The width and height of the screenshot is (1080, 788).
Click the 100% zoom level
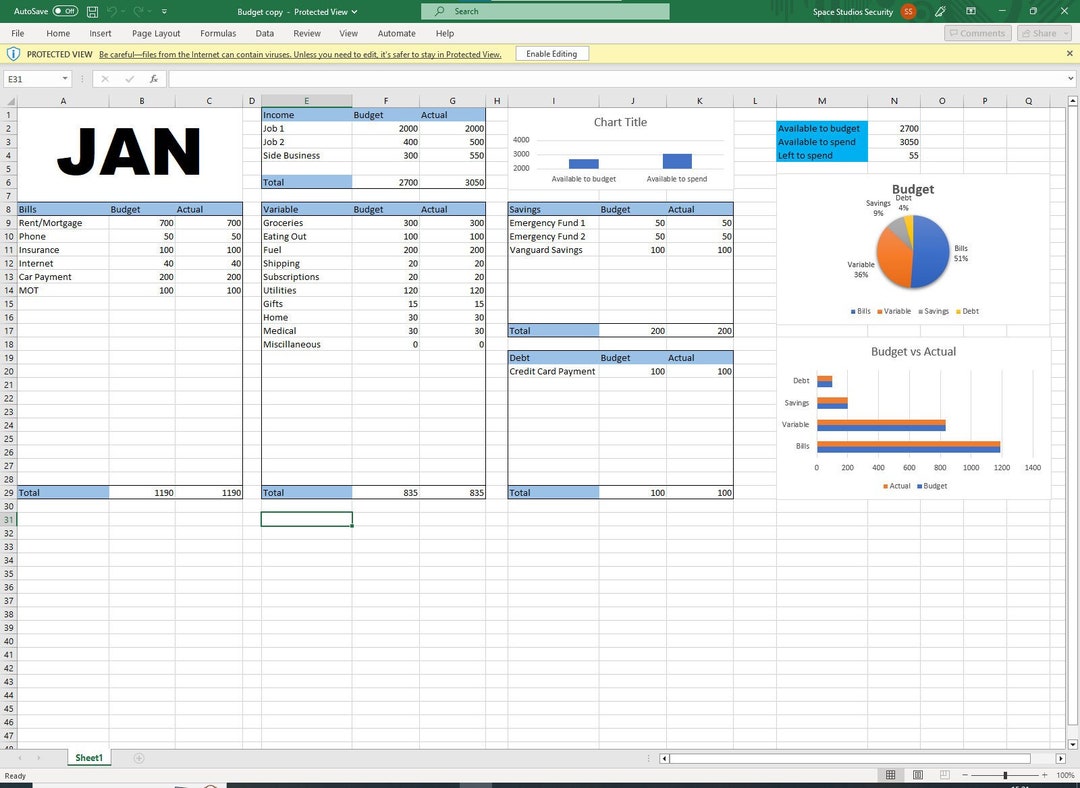pos(1065,776)
